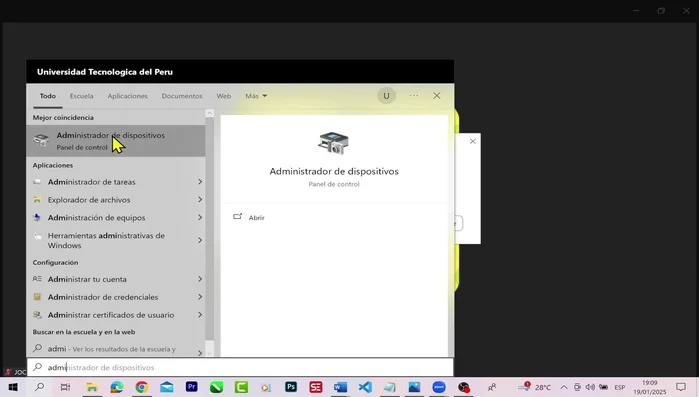Launch Microsoft Edge from the taskbar
The height and width of the screenshot is (397, 699).
[117, 387]
